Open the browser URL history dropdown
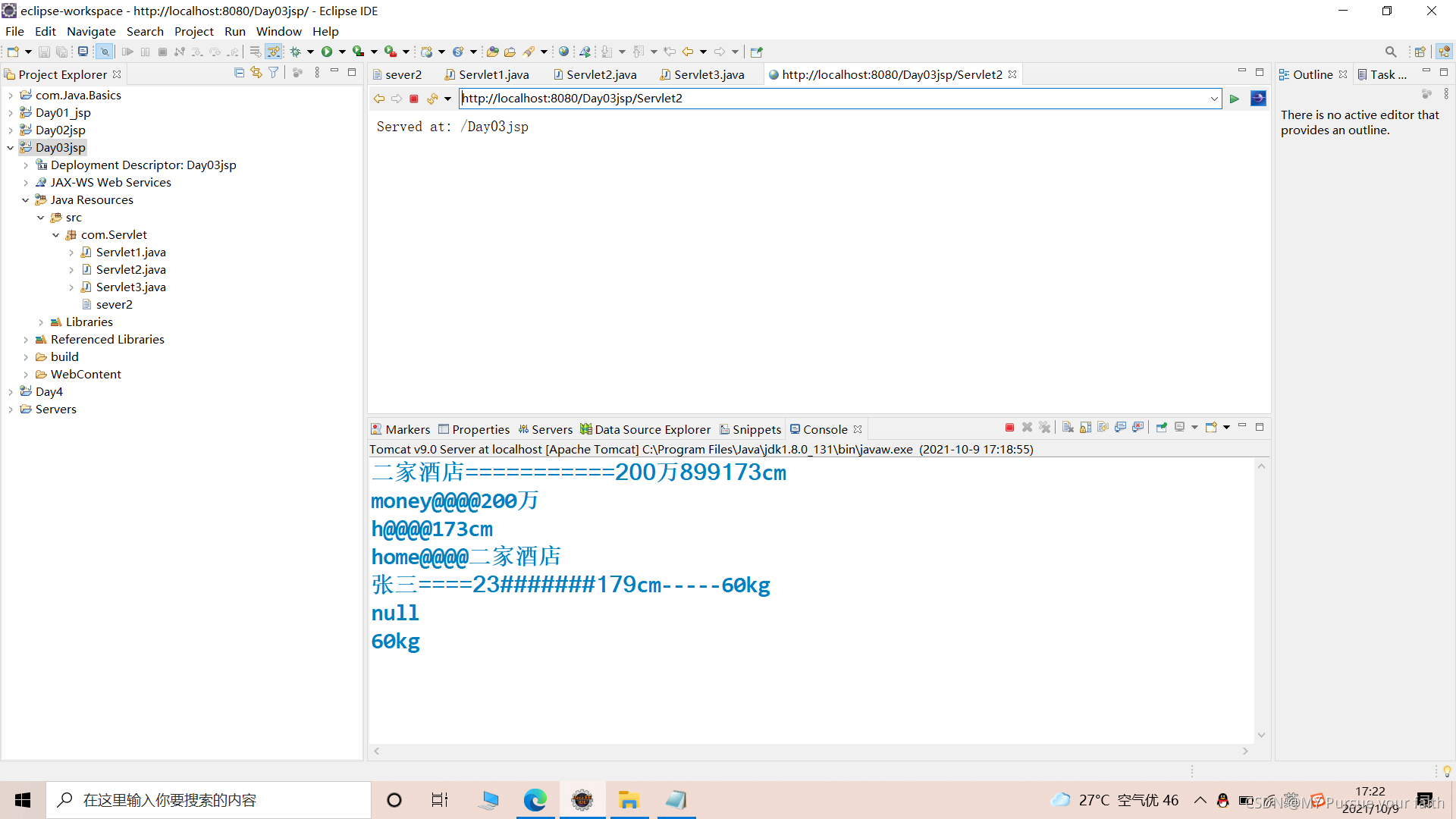The height and width of the screenshot is (819, 1456). click(1214, 99)
